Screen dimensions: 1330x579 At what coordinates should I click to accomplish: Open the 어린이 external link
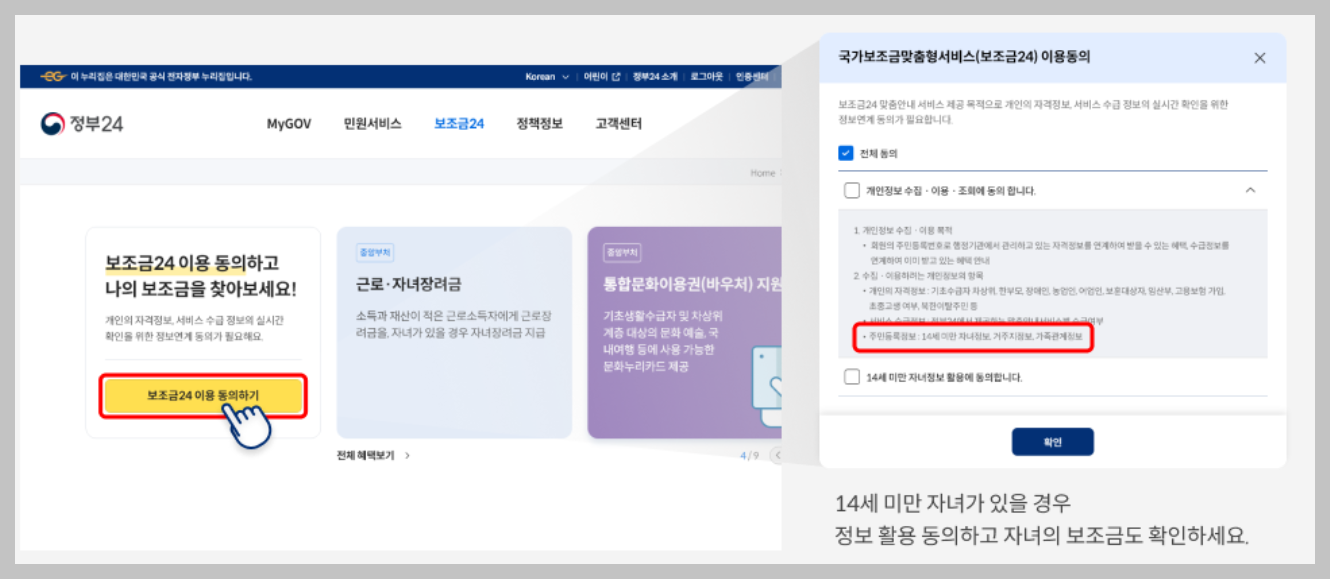602,76
